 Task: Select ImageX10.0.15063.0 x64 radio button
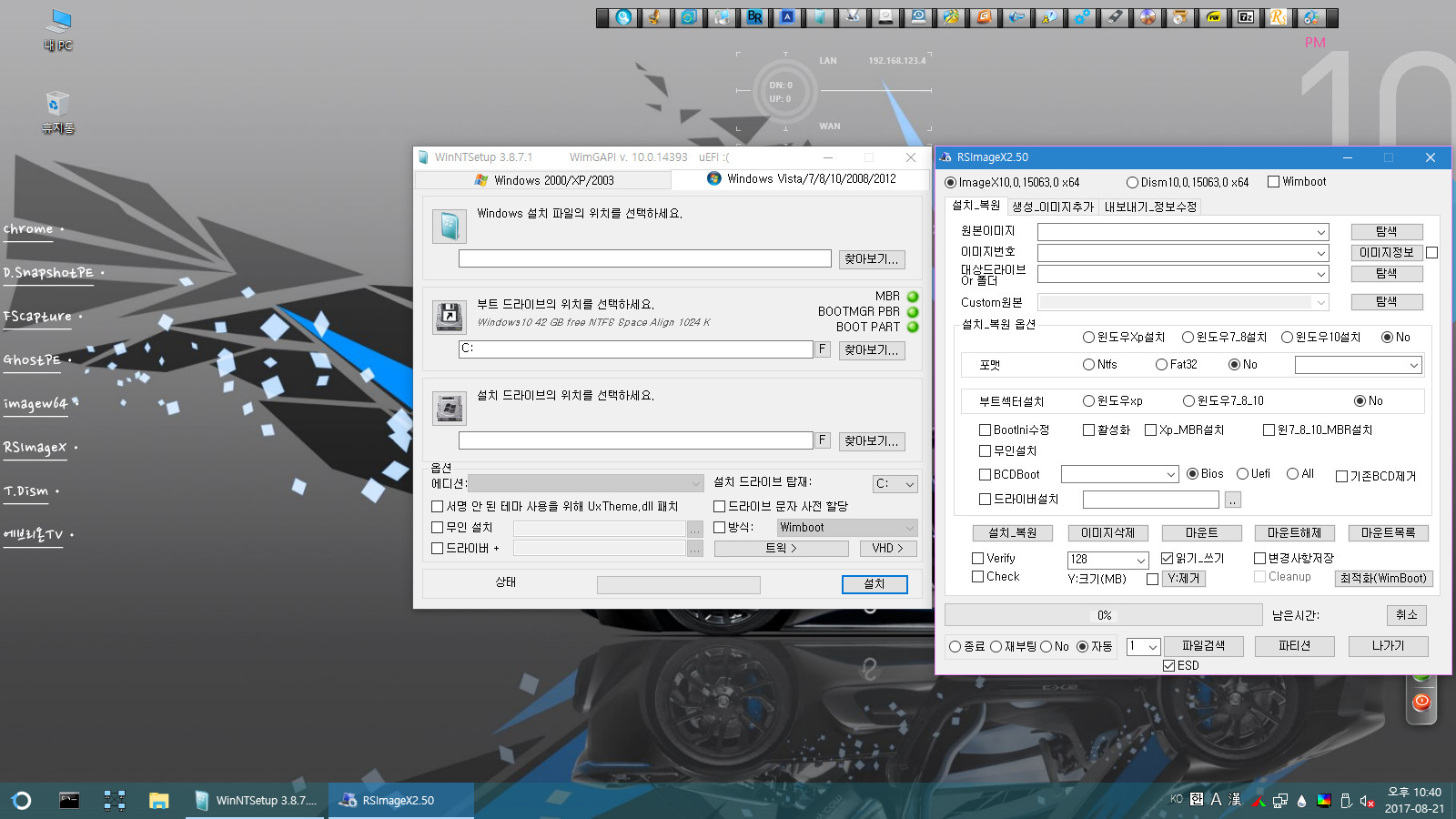pos(951,182)
